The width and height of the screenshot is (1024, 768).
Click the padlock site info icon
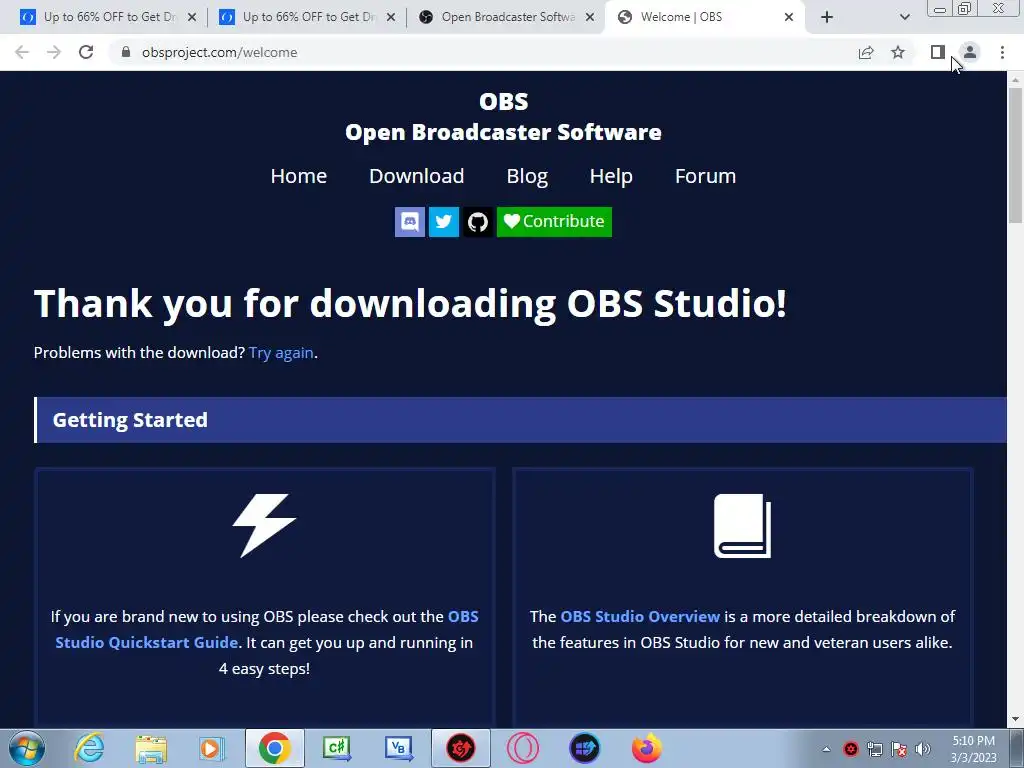click(x=126, y=52)
